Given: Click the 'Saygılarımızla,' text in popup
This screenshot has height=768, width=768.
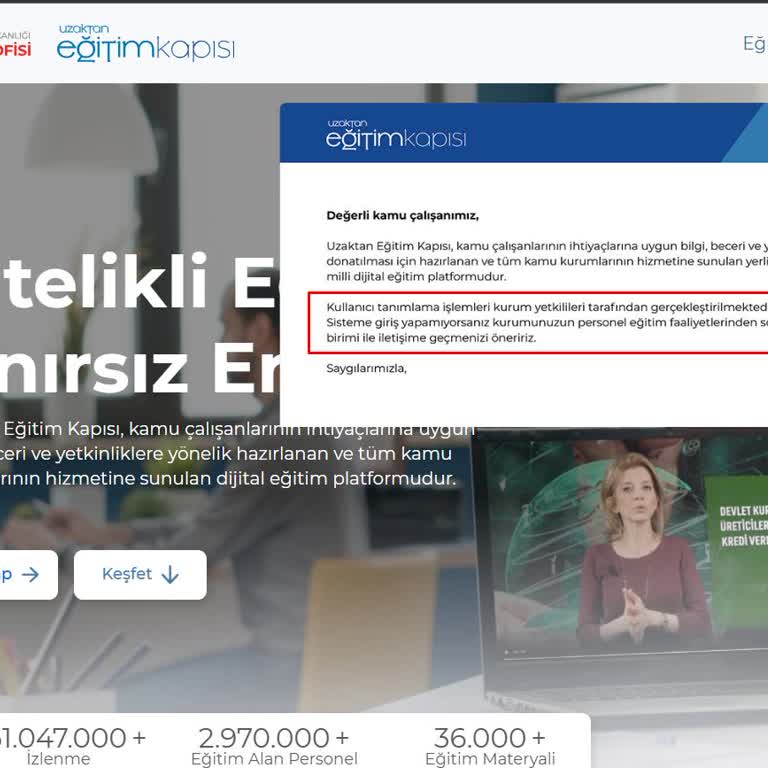Looking at the screenshot, I should [x=366, y=368].
